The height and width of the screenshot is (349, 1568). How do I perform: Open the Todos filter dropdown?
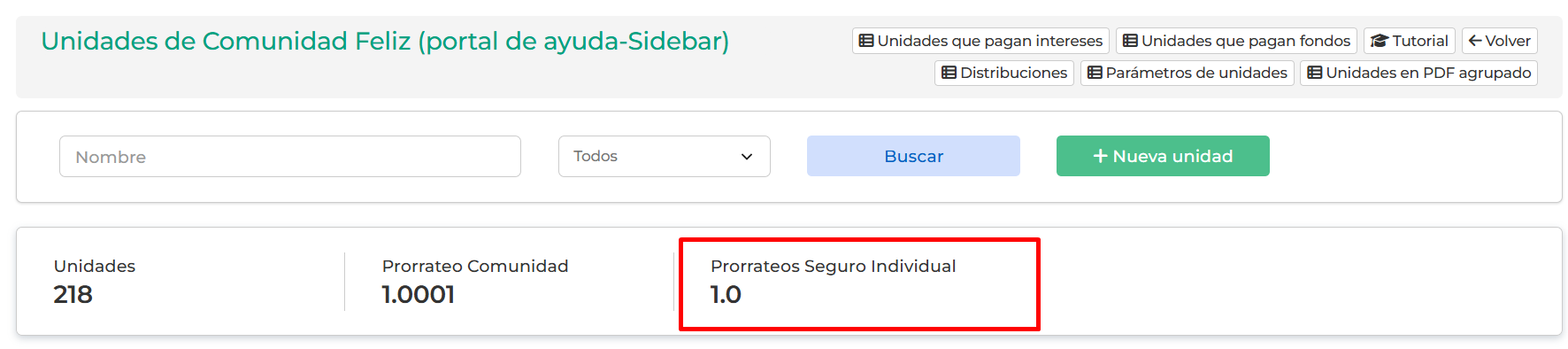(665, 156)
